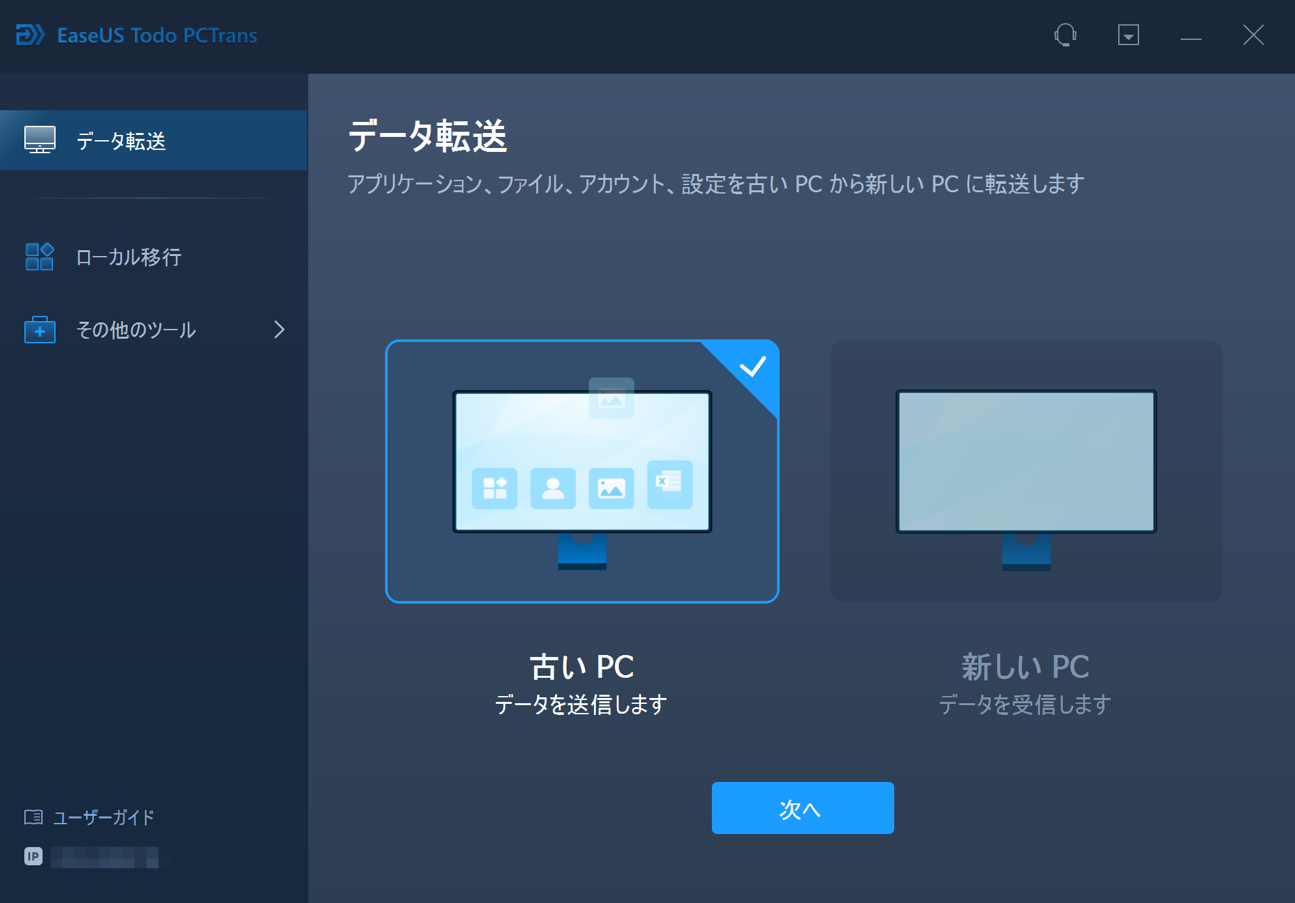Viewport: 1295px width, 903px height.
Task: Open the customer support headset icon
Action: pos(1065,35)
